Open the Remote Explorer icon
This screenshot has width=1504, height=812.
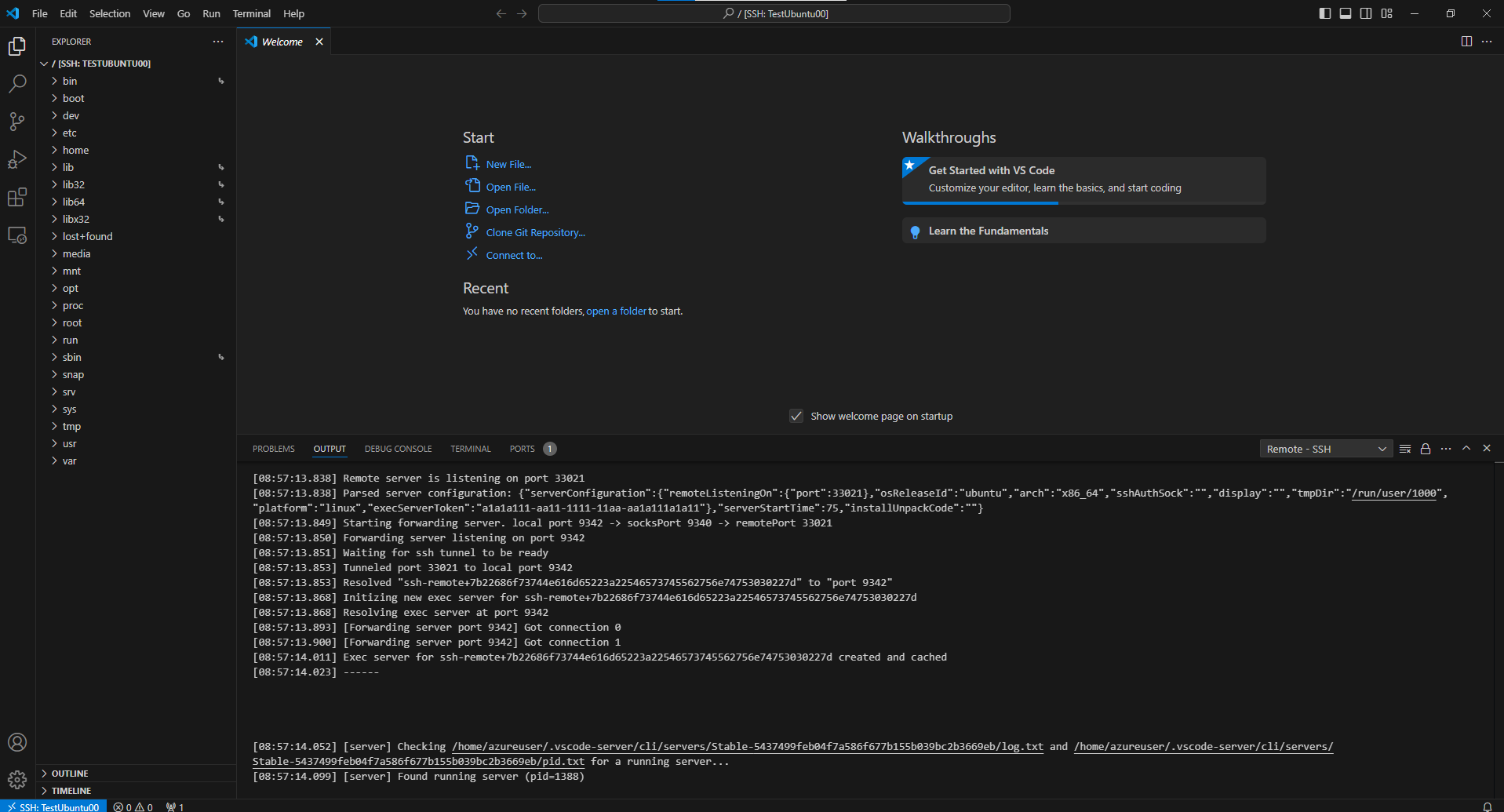(17, 235)
